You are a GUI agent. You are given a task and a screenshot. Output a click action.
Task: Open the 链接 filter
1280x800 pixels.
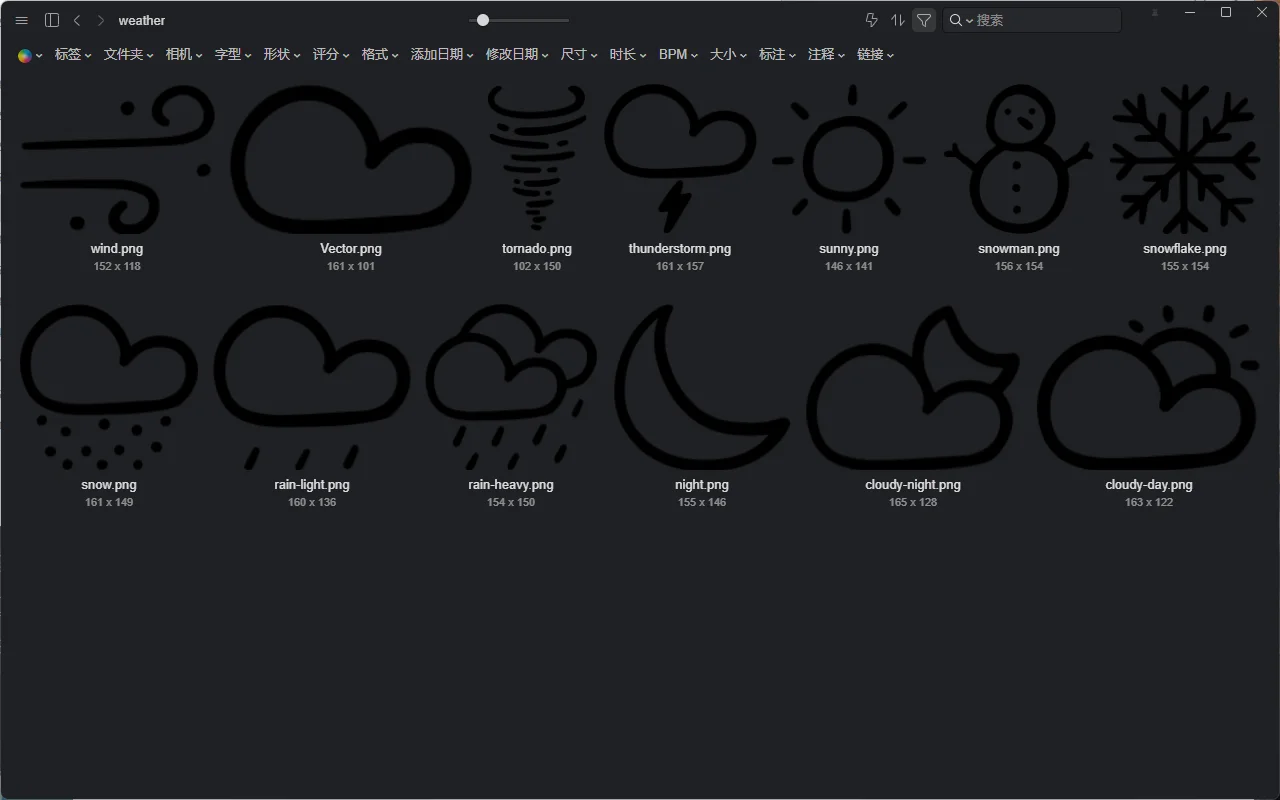click(x=875, y=55)
